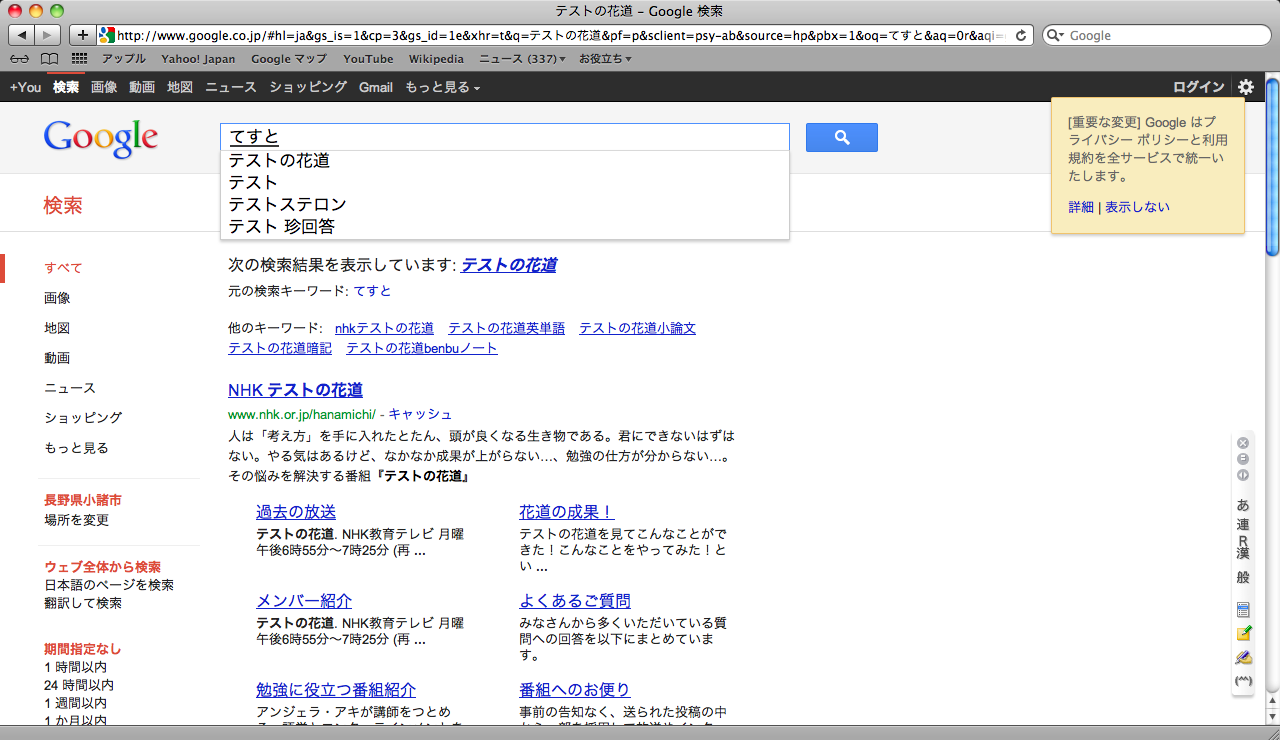Screen dimensions: 1280x740
Task: Open the Yahoo! Japan bookmark
Action: 198,59
